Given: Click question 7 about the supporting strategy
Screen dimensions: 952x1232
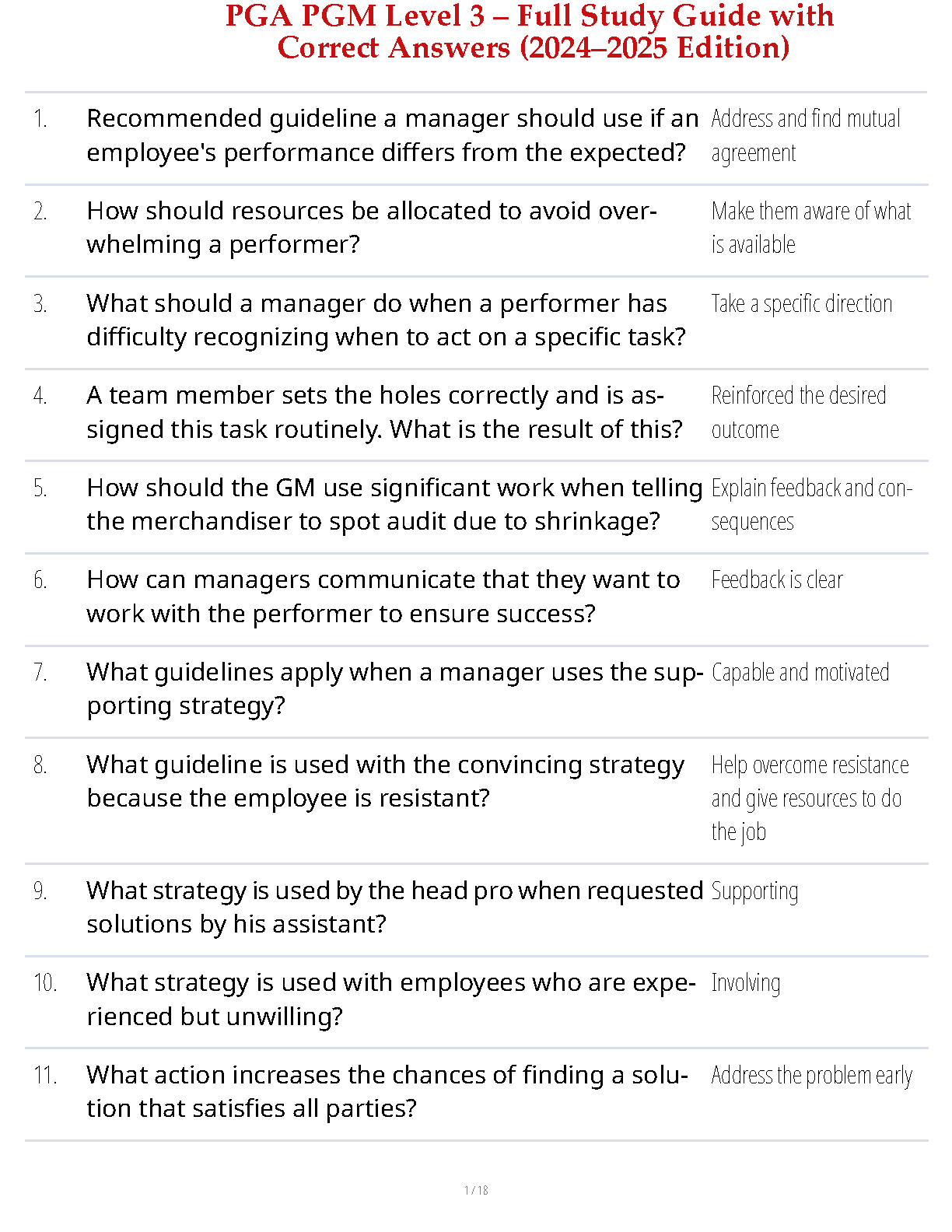Looking at the screenshot, I should point(394,688).
